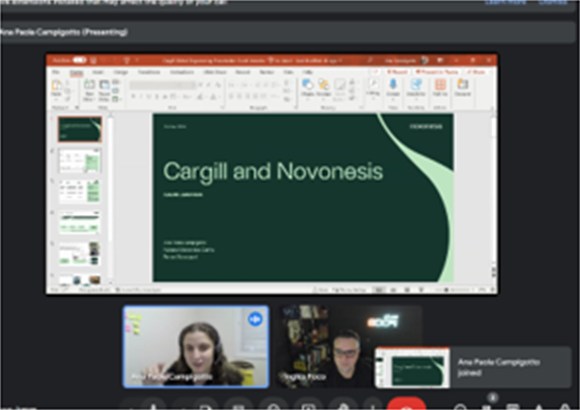Screen dimensions: 580x410
Task: Click the Present in Teams button
Action: click(437, 72)
